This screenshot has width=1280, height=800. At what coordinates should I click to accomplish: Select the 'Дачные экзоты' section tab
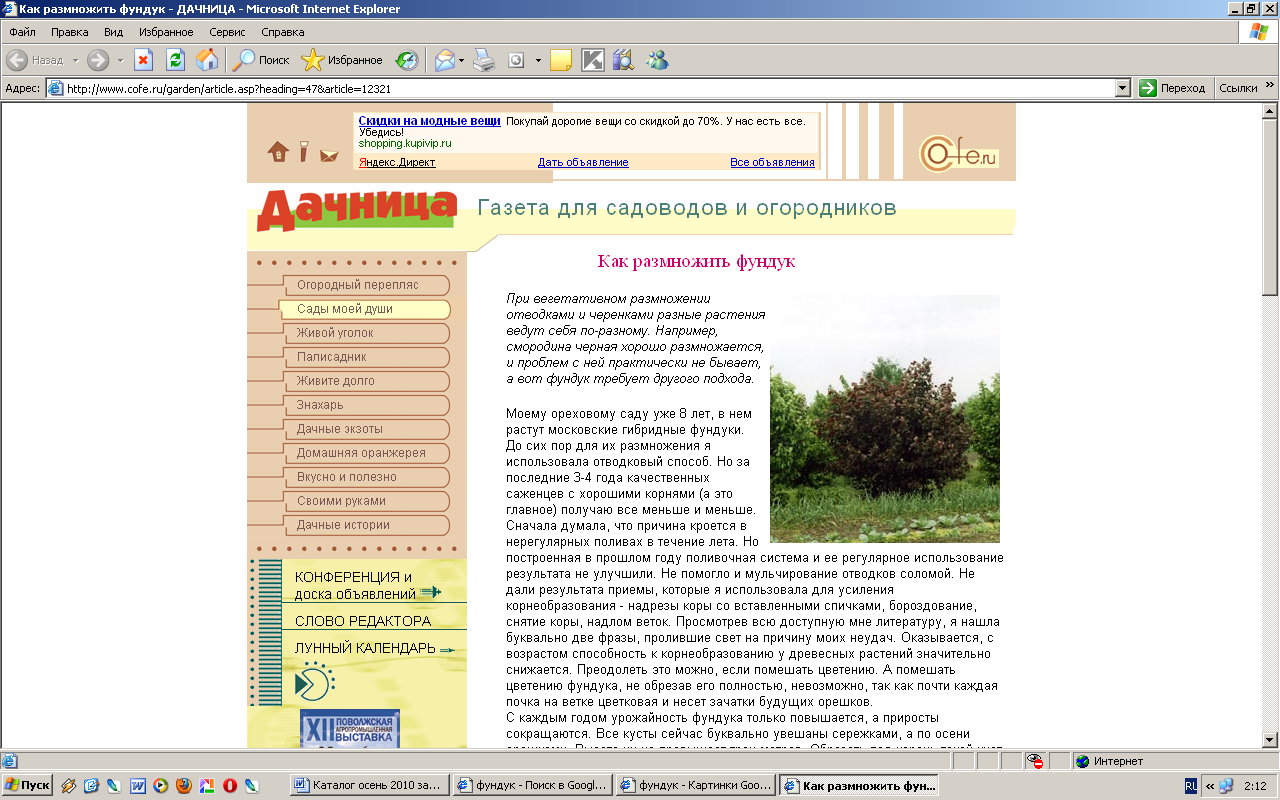point(366,429)
